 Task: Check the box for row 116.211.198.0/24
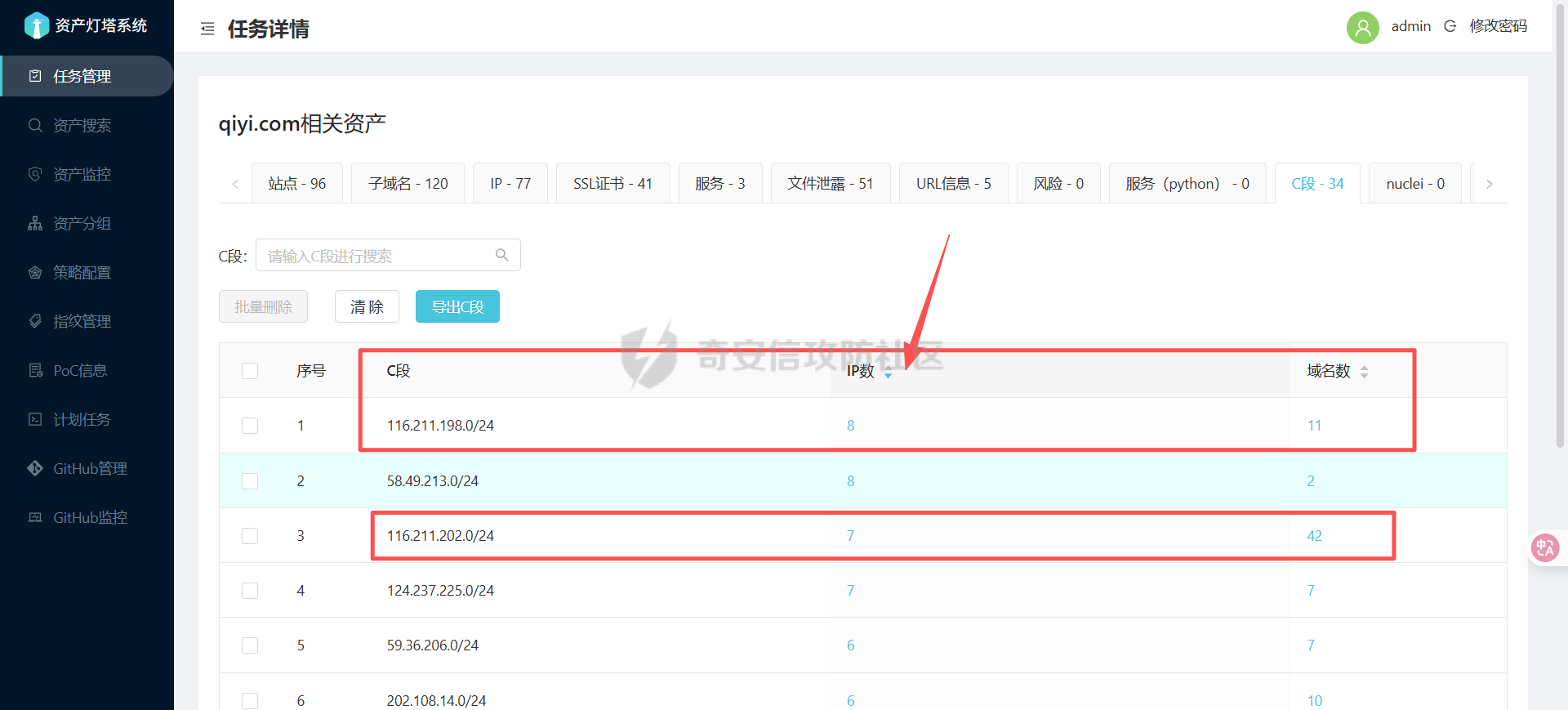250,426
